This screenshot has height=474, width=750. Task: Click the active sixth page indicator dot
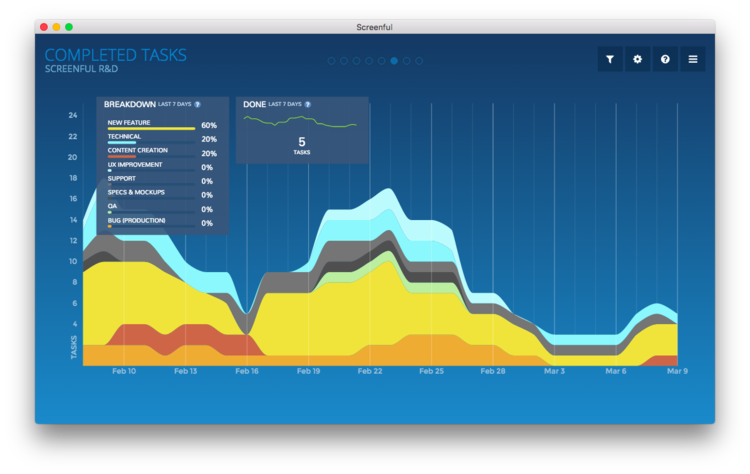click(x=394, y=61)
